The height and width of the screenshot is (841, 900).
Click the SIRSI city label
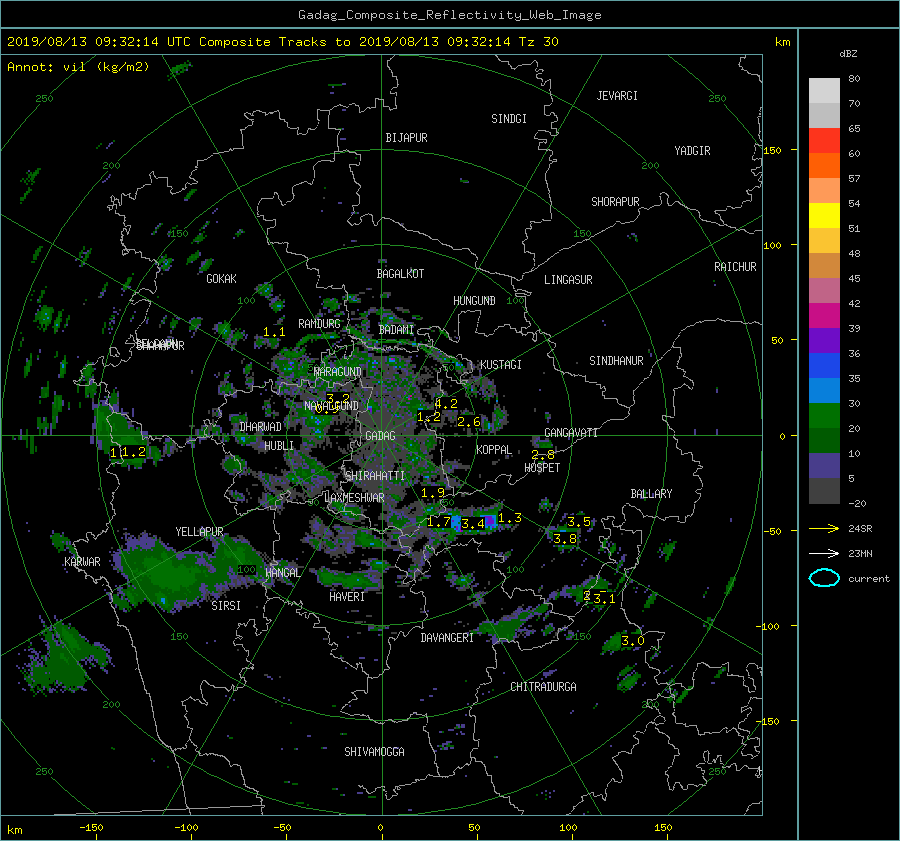(226, 606)
